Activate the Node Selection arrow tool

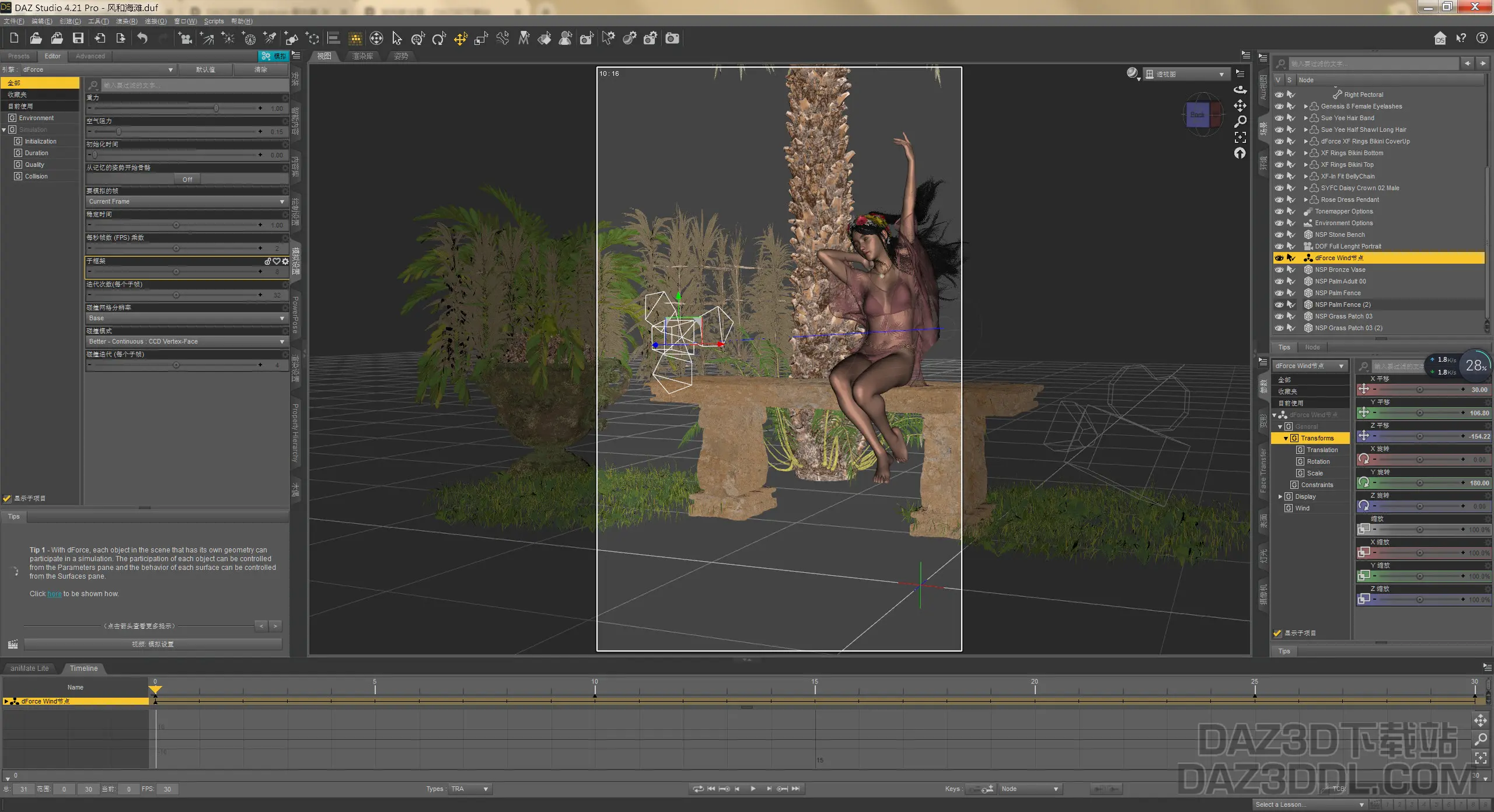[x=397, y=38]
